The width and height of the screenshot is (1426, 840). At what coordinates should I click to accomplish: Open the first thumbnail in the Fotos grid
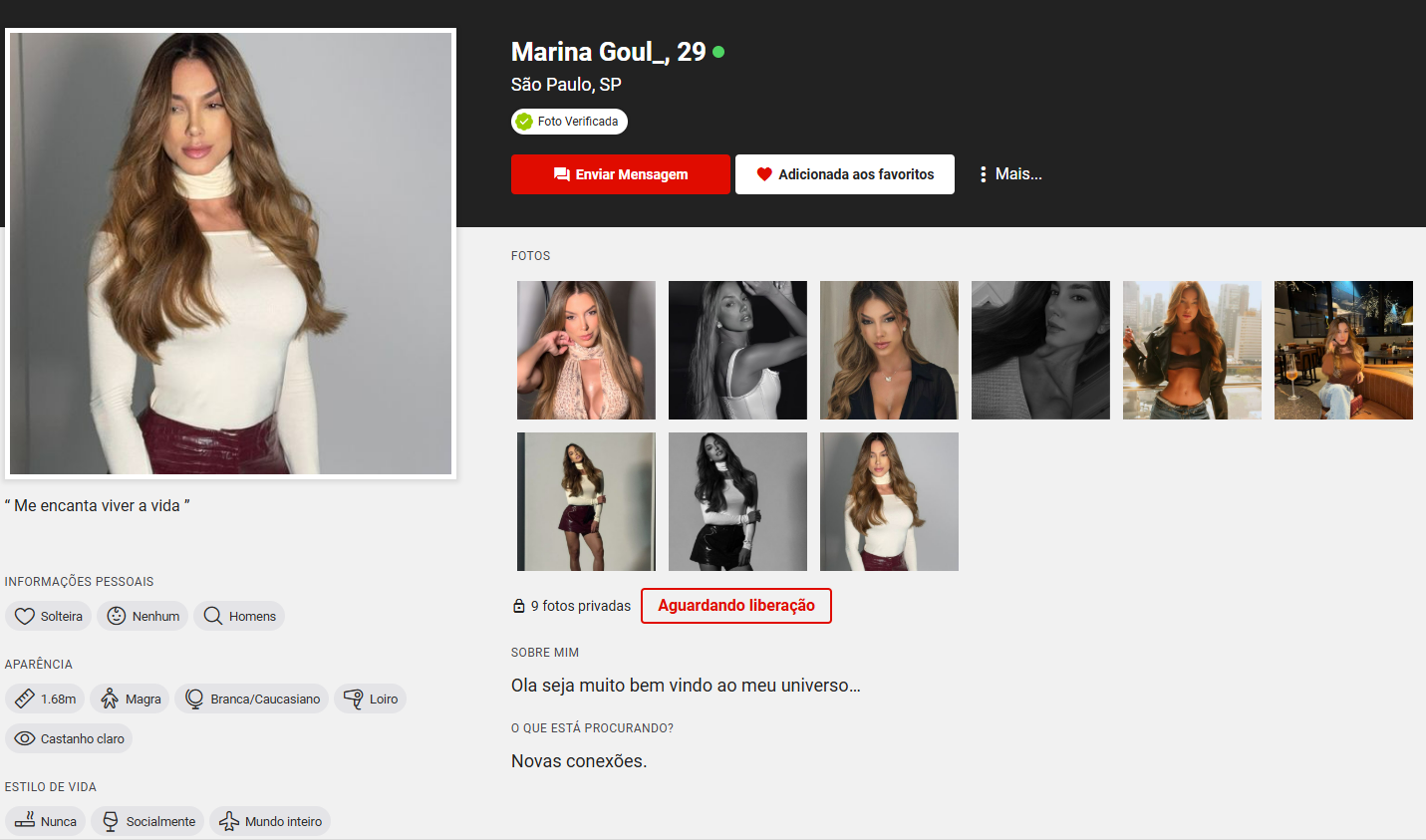pyautogui.click(x=586, y=350)
